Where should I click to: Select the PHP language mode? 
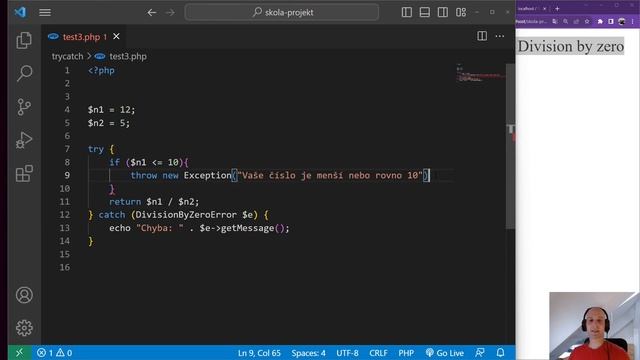tap(406, 353)
